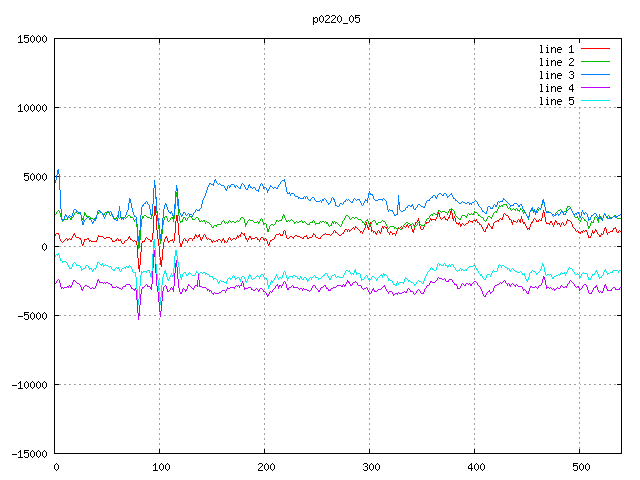The image size is (640, 480).
Task: Click the 5000 y-axis tick label
Action: pyautogui.click(x=35, y=177)
